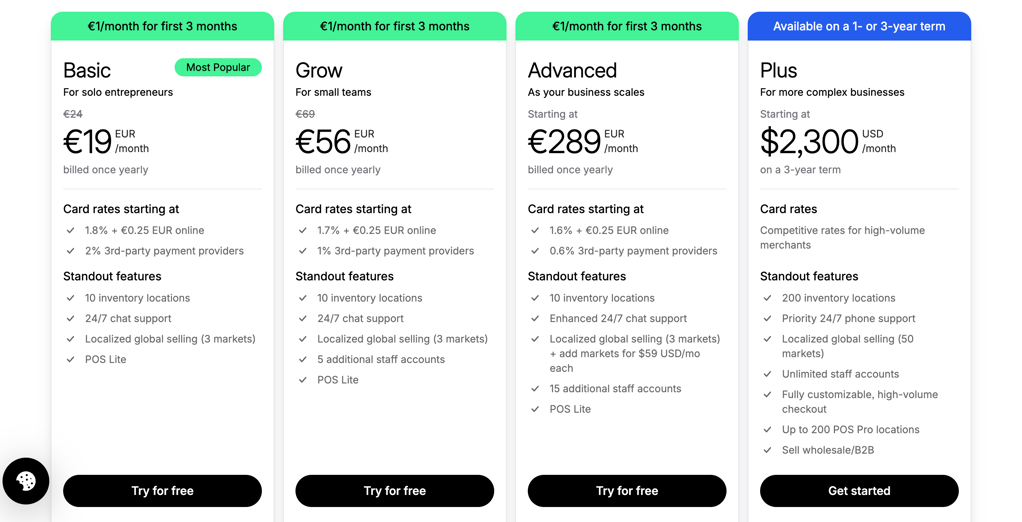Click checkmark next to 200 inventory locations
The width and height of the screenshot is (1022, 522).
pyautogui.click(x=768, y=298)
